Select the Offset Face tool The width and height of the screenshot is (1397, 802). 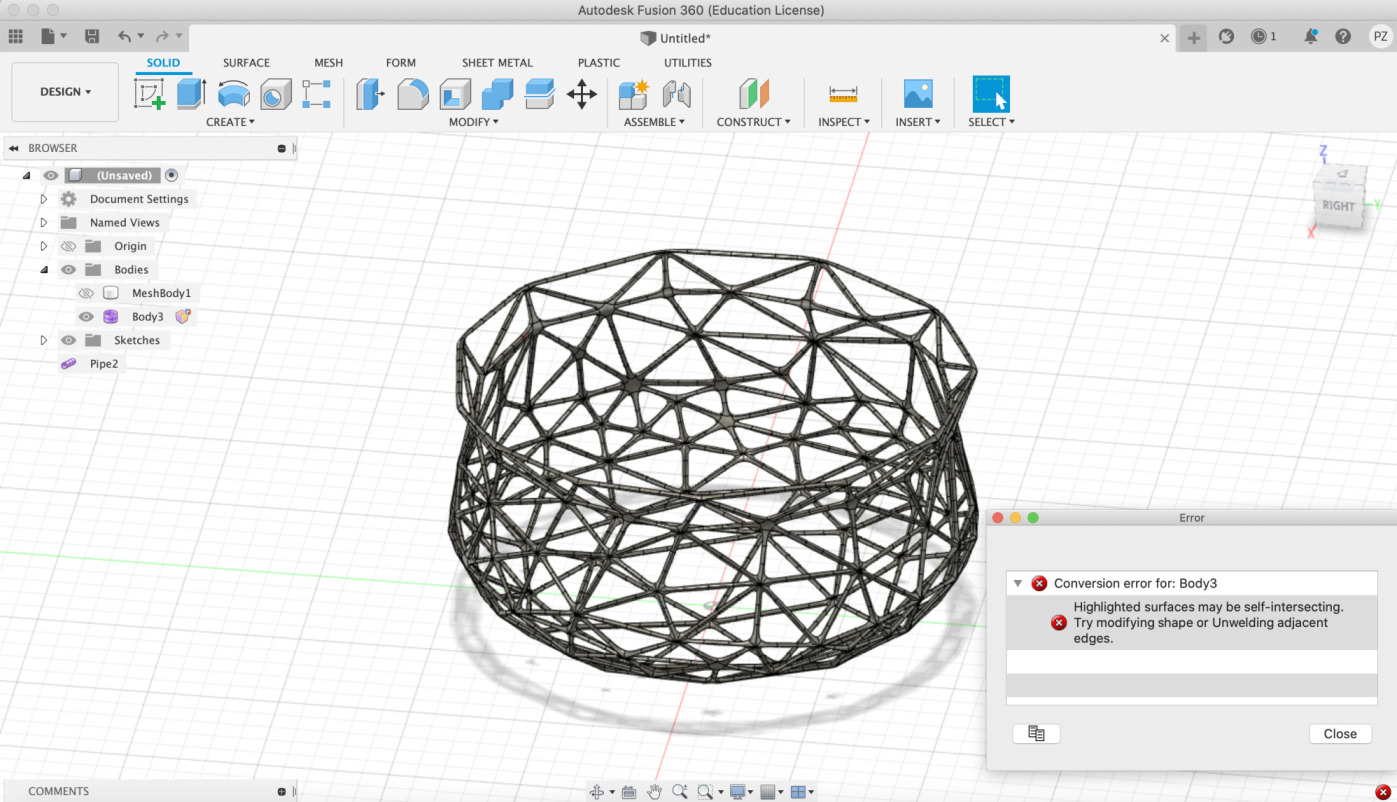point(539,94)
